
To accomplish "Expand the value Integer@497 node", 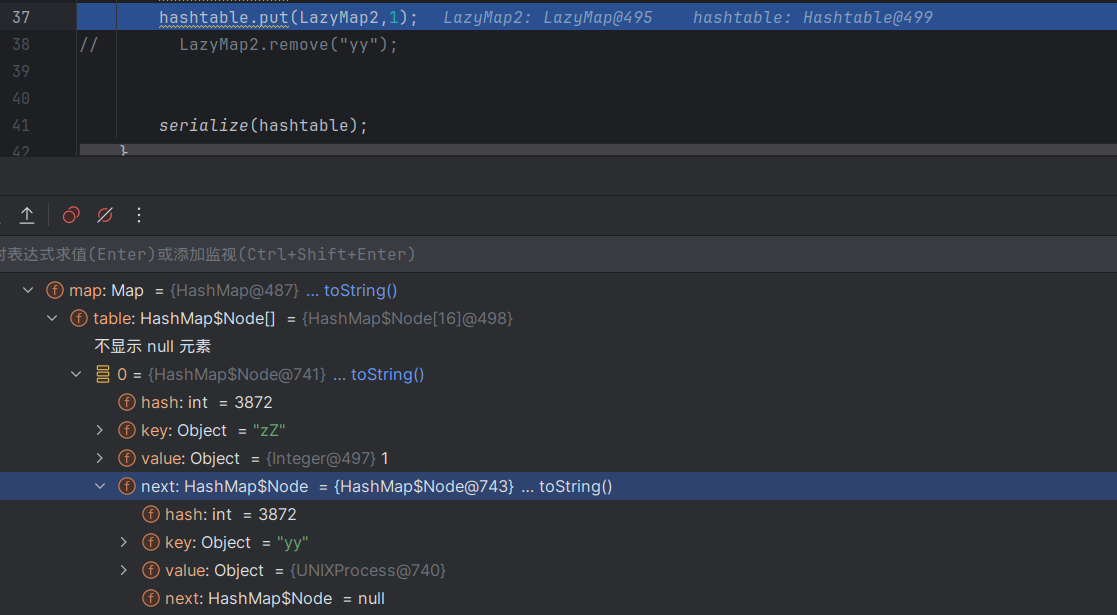I will coord(99,458).
